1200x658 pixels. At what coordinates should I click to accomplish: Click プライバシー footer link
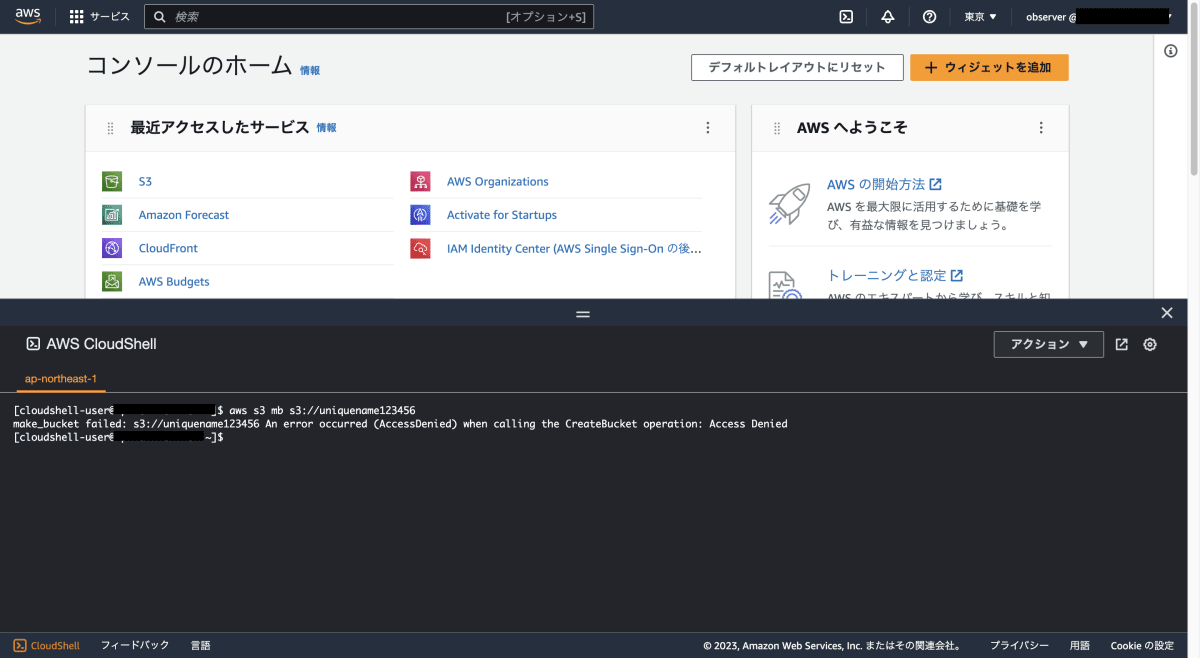(1019, 646)
